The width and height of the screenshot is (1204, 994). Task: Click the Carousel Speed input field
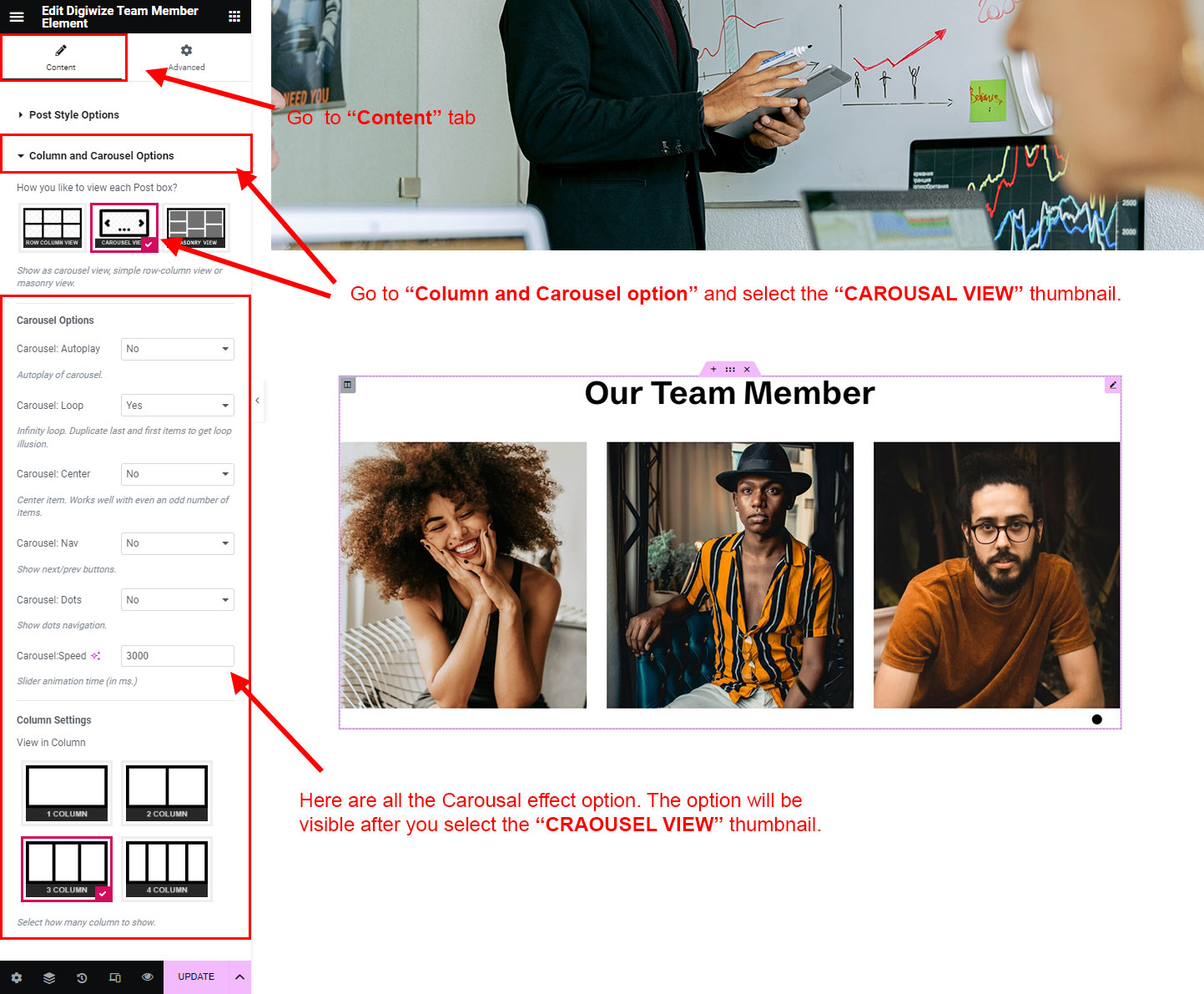[x=178, y=656]
